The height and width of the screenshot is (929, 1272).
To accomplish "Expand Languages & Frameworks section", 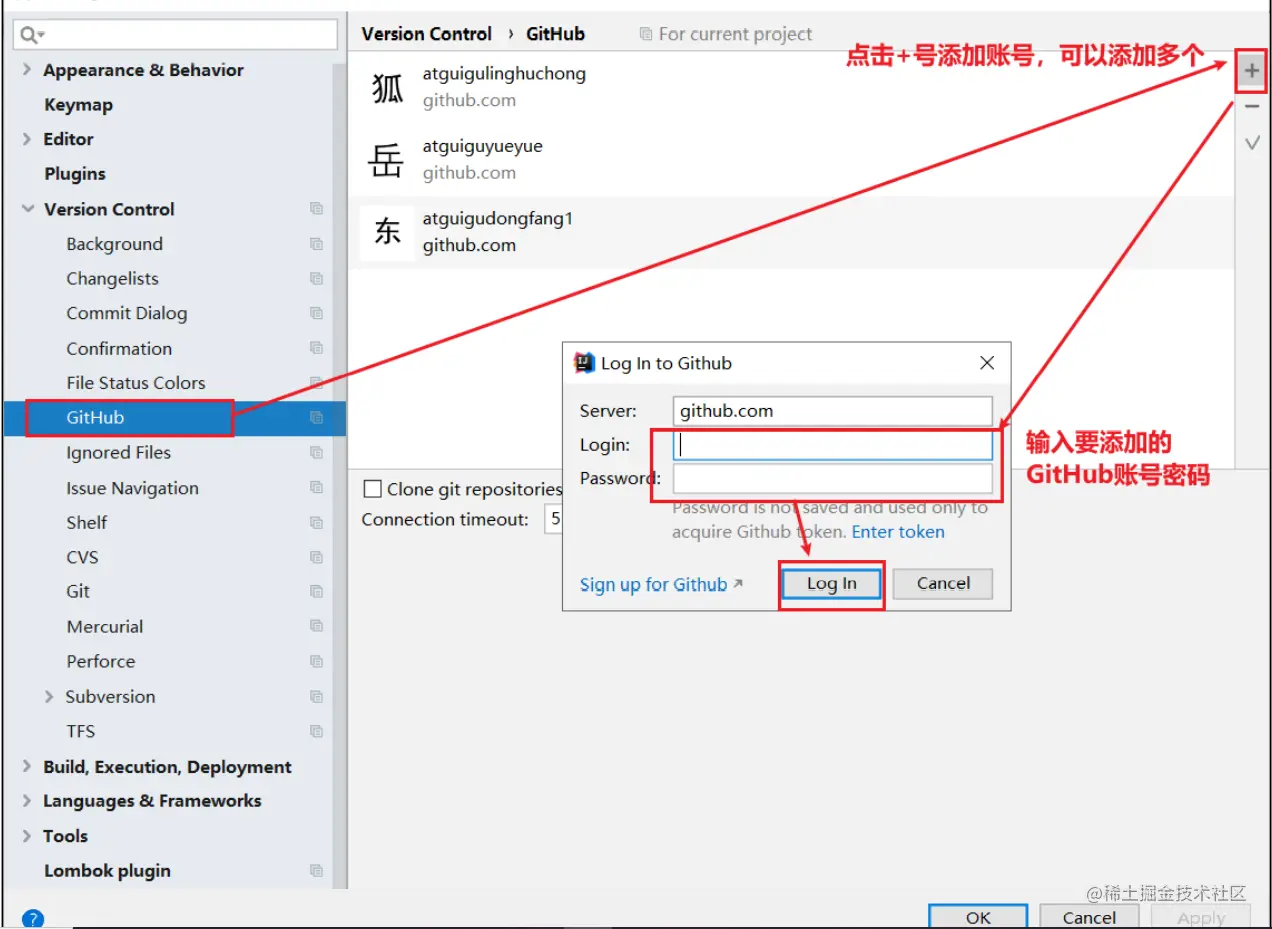I will tap(27, 801).
